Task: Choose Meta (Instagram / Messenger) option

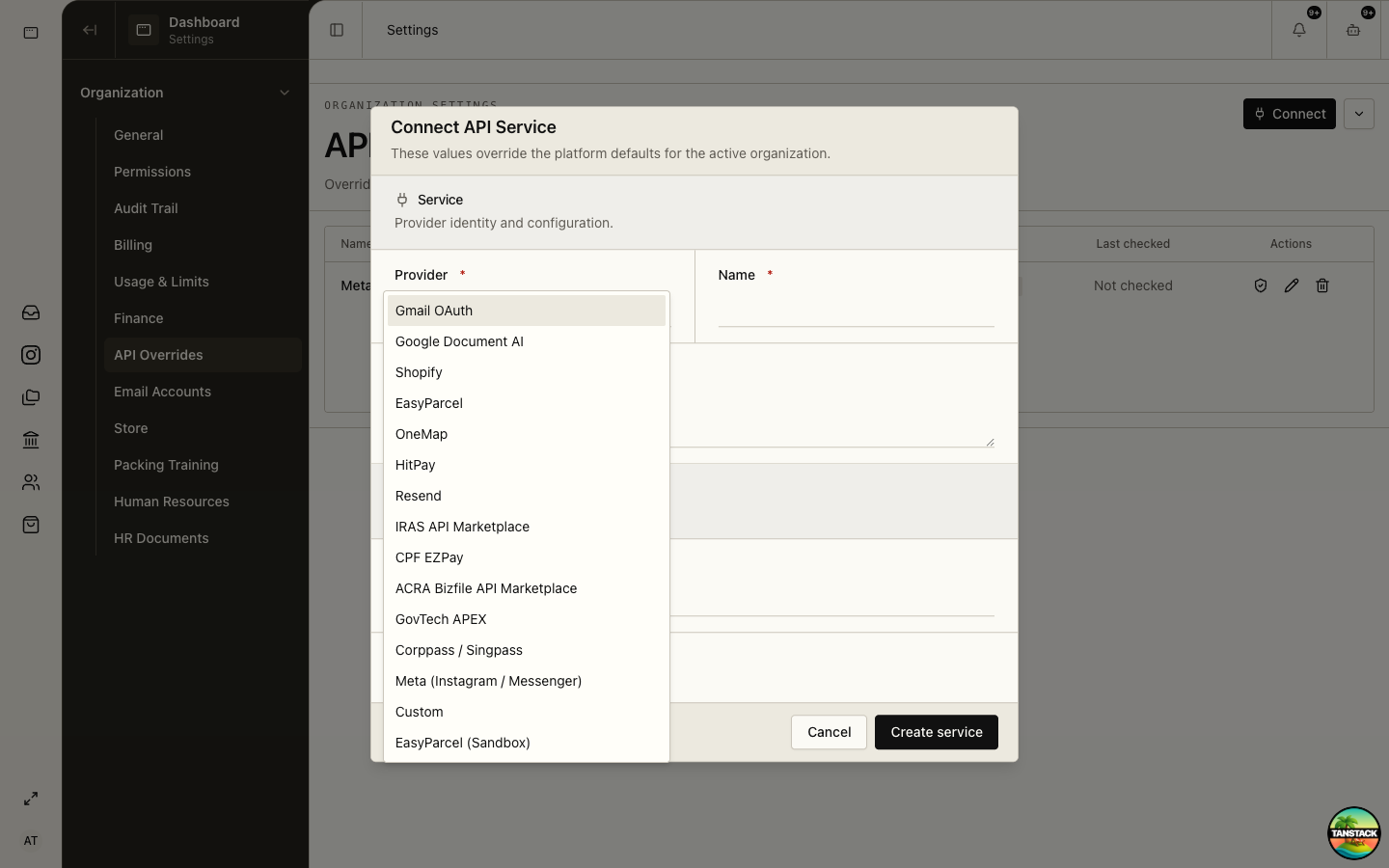Action: click(527, 681)
